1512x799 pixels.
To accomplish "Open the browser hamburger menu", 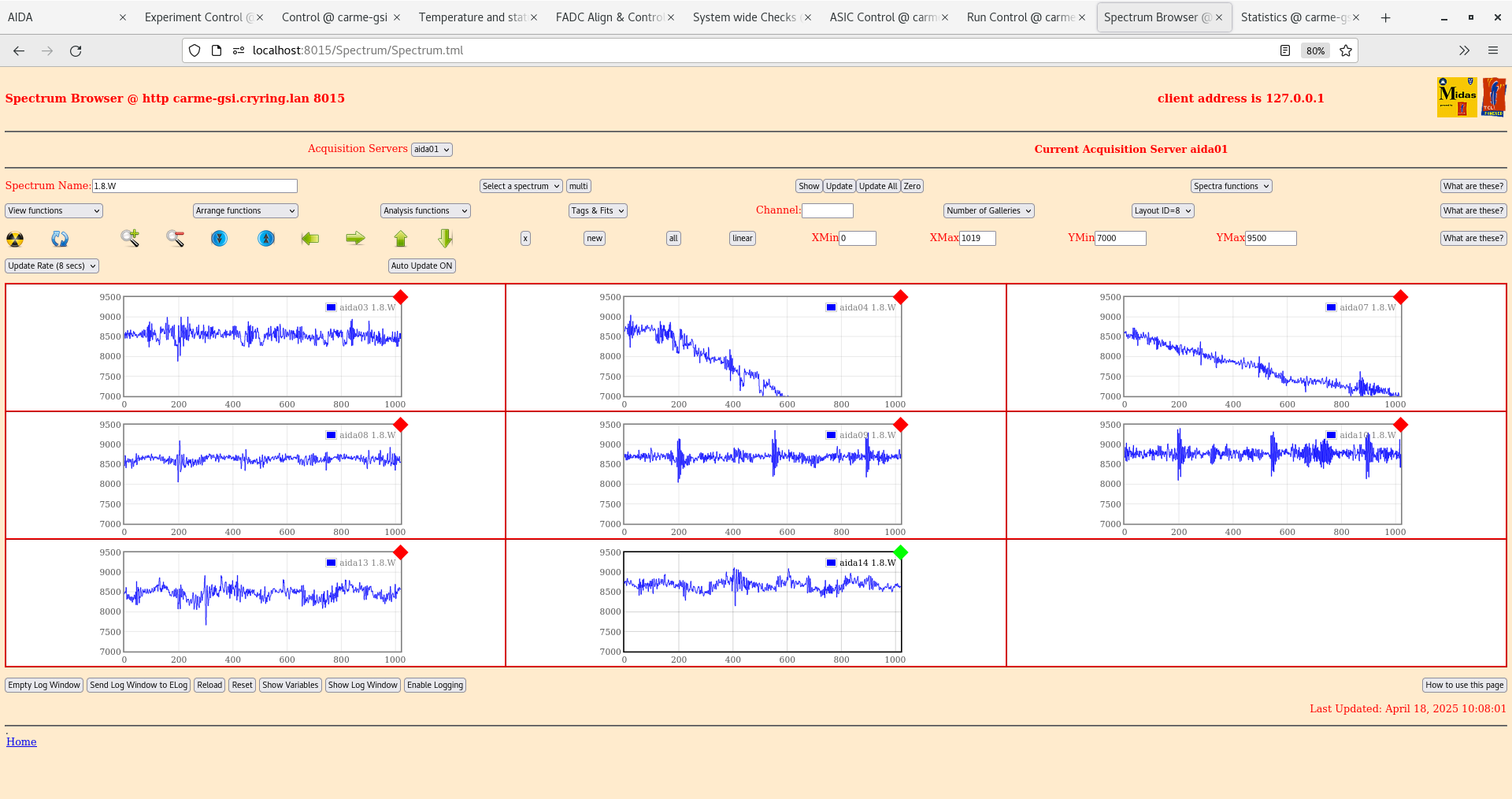I will (1493, 50).
